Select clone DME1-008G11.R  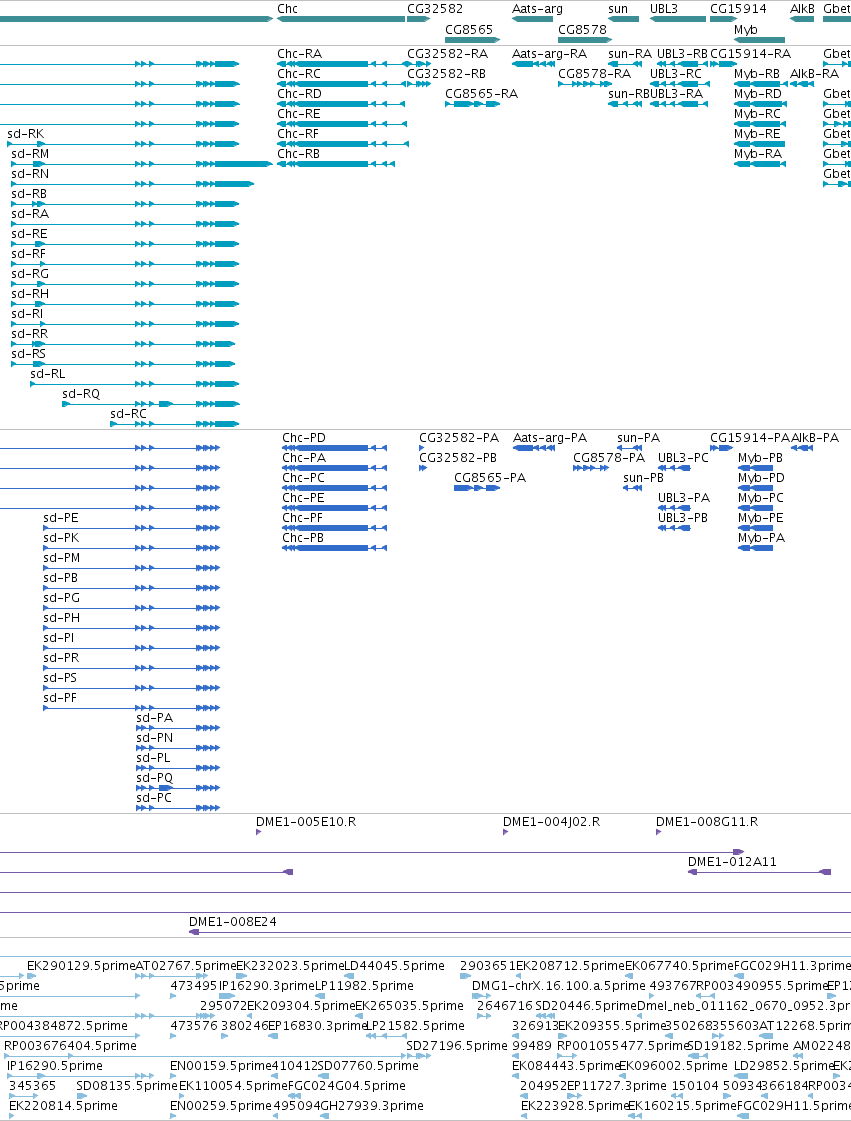(x=707, y=821)
